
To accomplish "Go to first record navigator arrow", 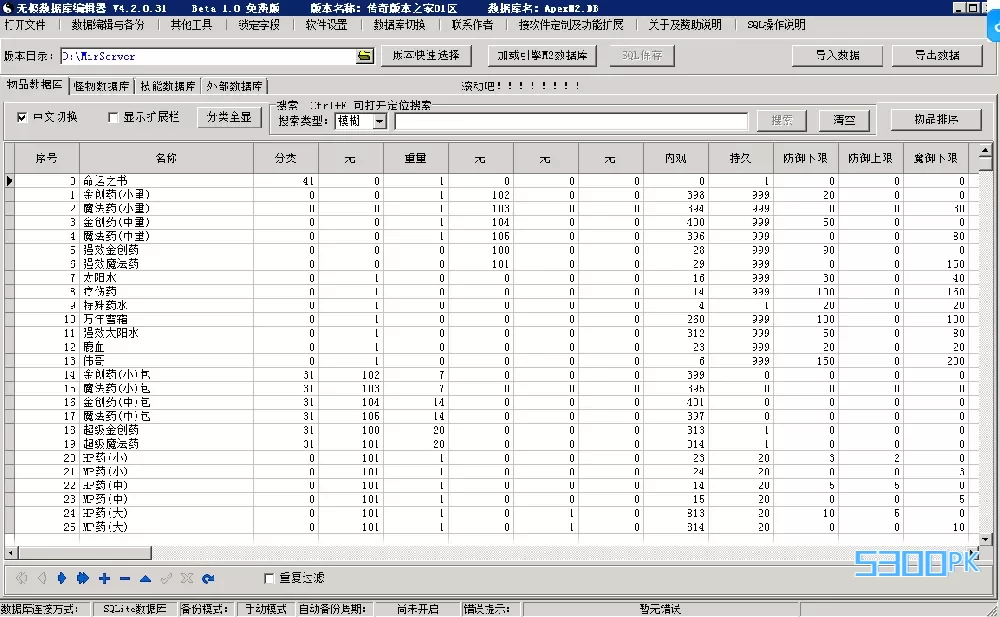I will click(x=22, y=578).
